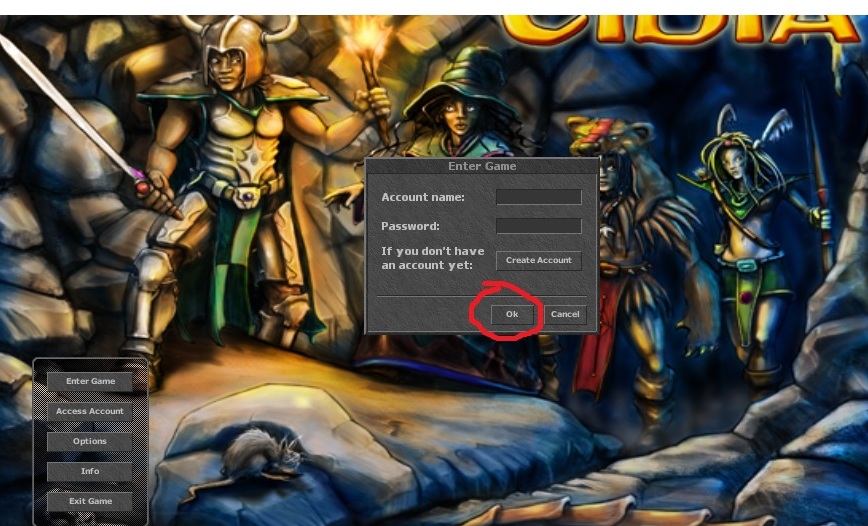Click the Enter Game dialog title
Image resolution: width=868 pixels, height=526 pixels.
[x=482, y=166]
